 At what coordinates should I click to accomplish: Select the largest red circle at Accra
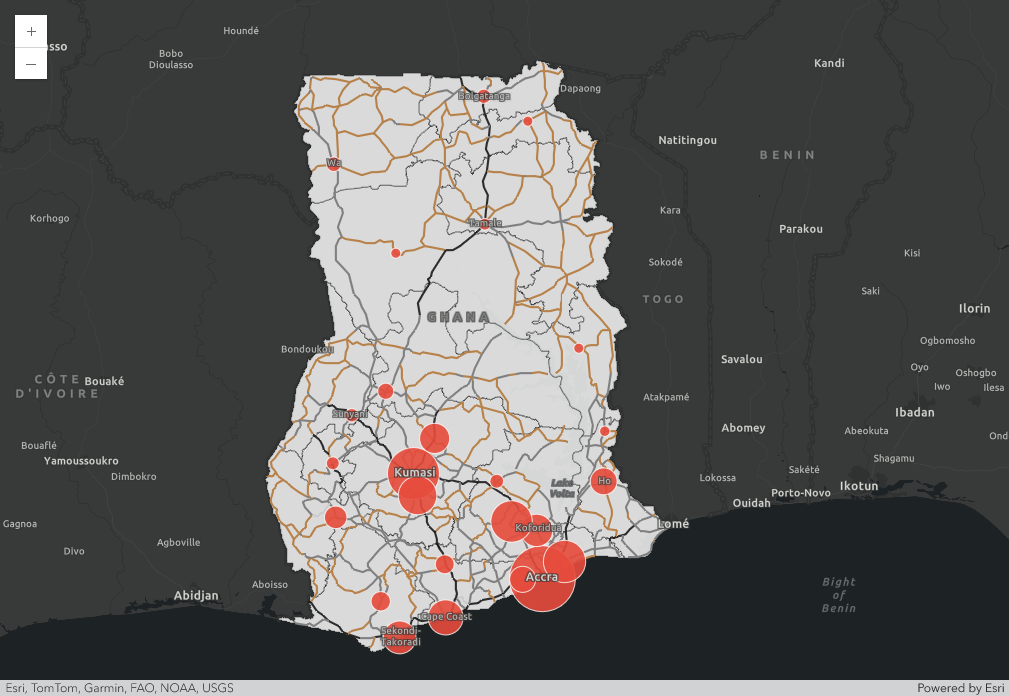pos(543,580)
